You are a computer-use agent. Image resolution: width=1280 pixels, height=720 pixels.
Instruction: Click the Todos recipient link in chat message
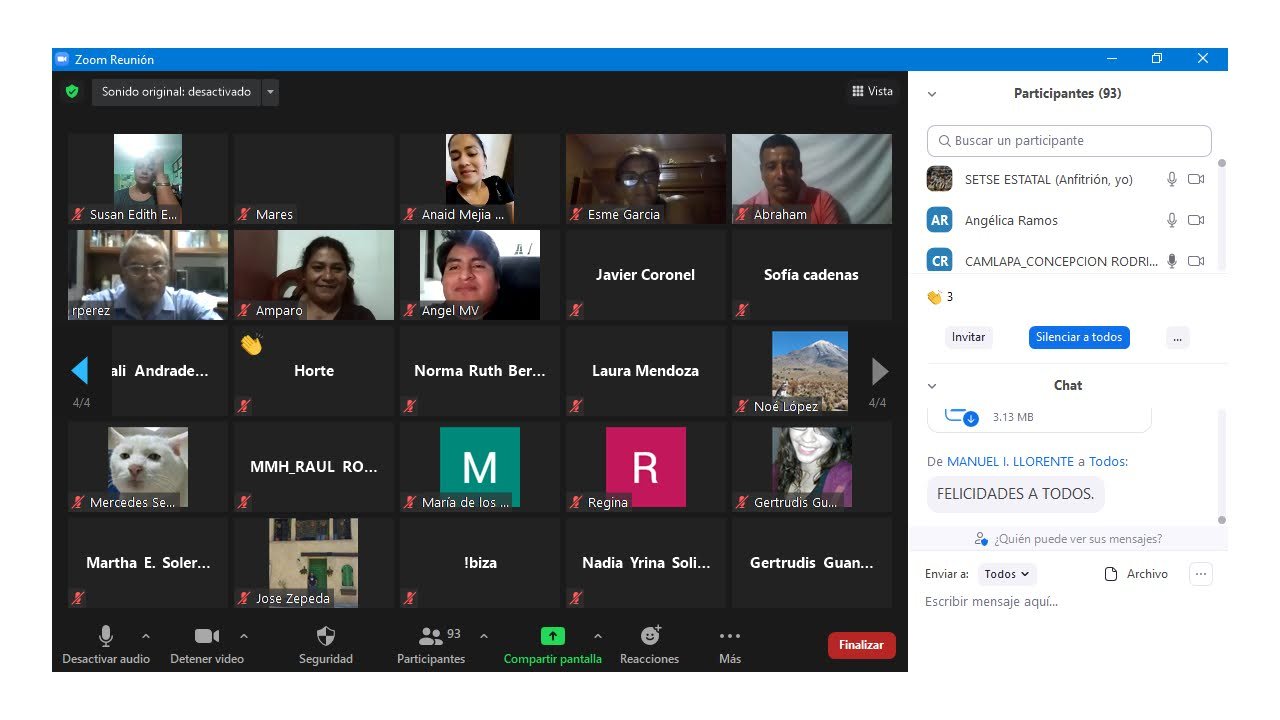[1108, 461]
